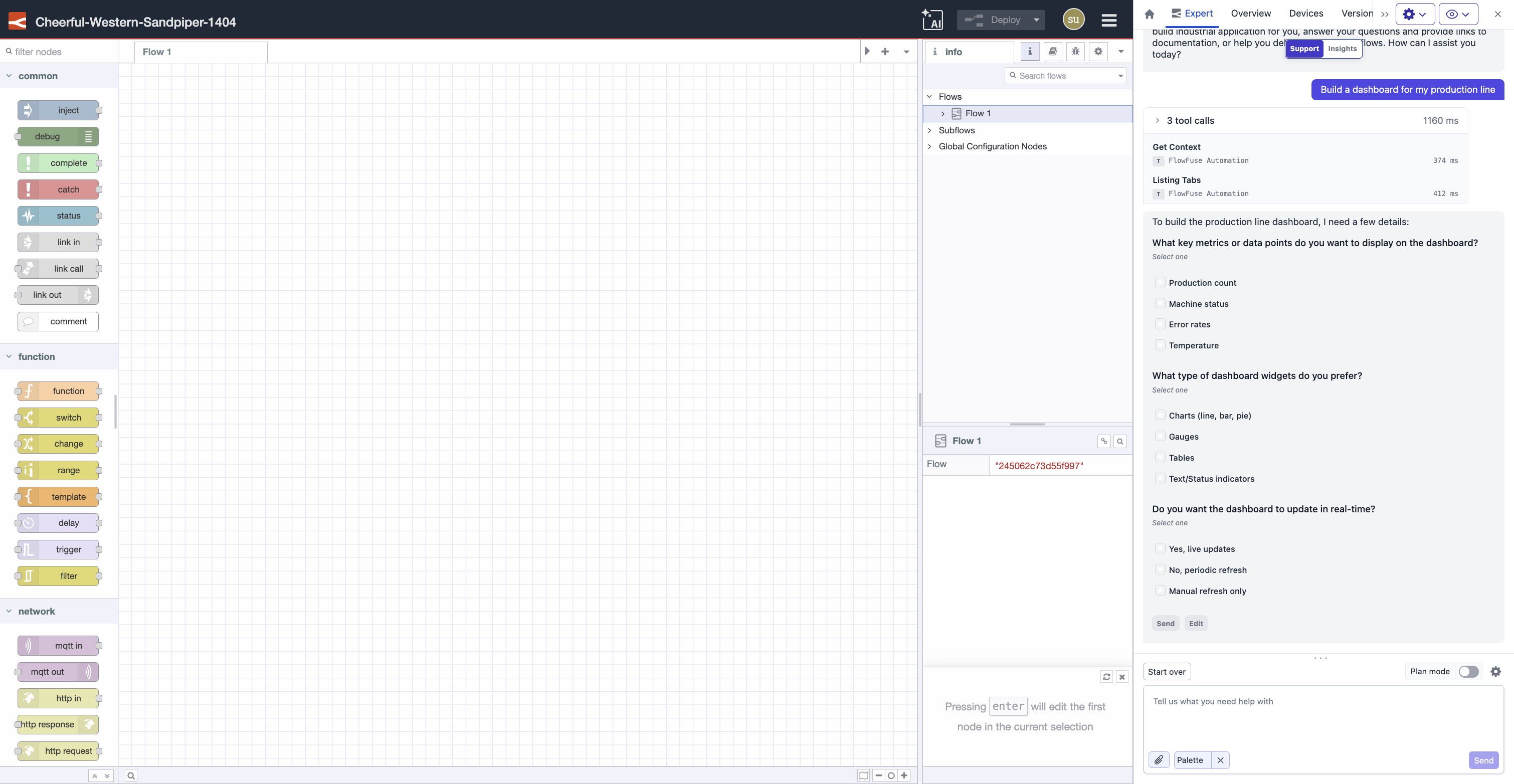
Task: Select the inject node in palette
Action: (x=58, y=110)
